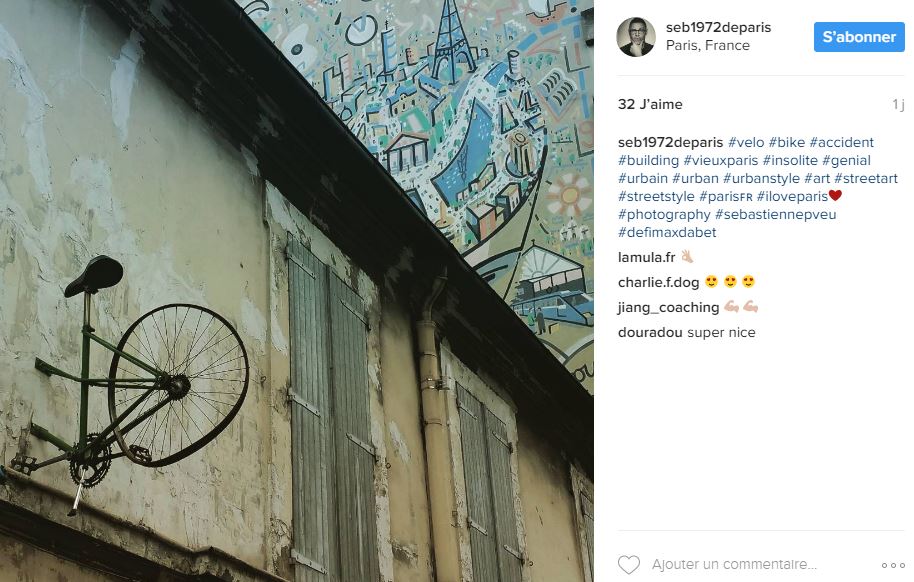
Task: Click the bicycle mural post photo
Action: tap(297, 291)
